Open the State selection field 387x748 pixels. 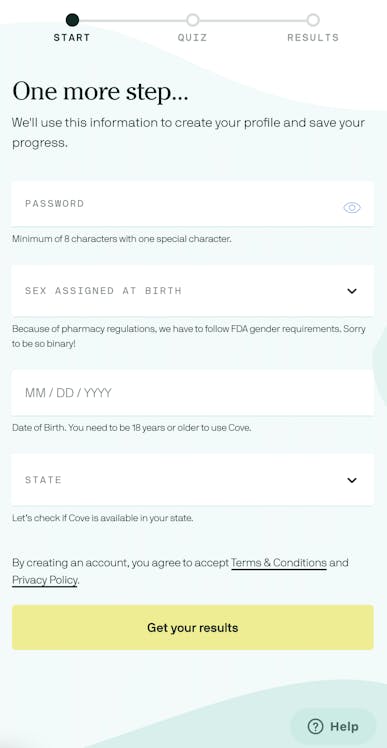point(192,480)
